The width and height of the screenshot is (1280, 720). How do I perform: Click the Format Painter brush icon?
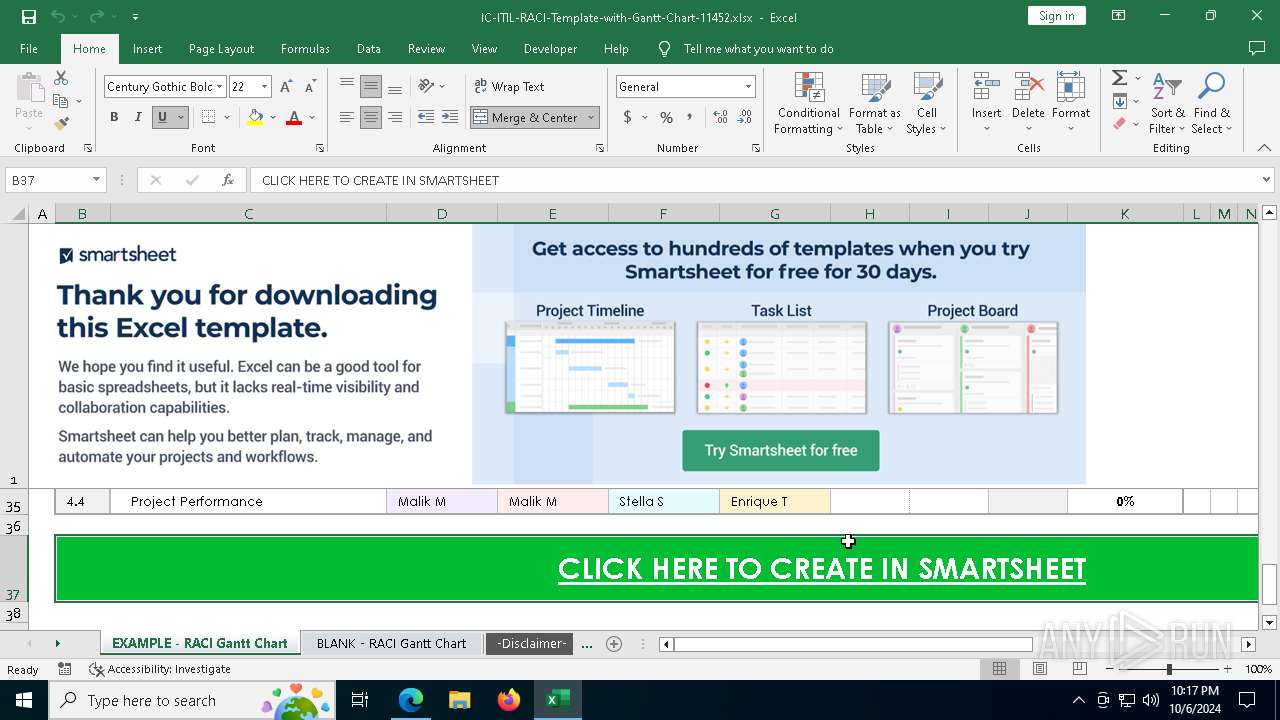(x=61, y=124)
